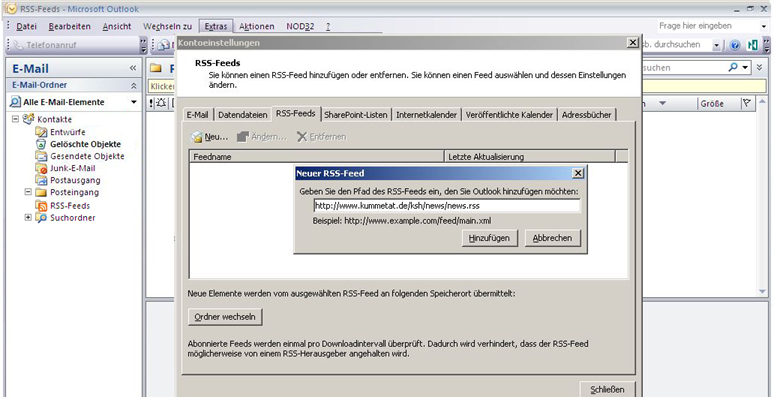Open the Aktionen menu
This screenshot has width=774, height=397.
point(257,27)
